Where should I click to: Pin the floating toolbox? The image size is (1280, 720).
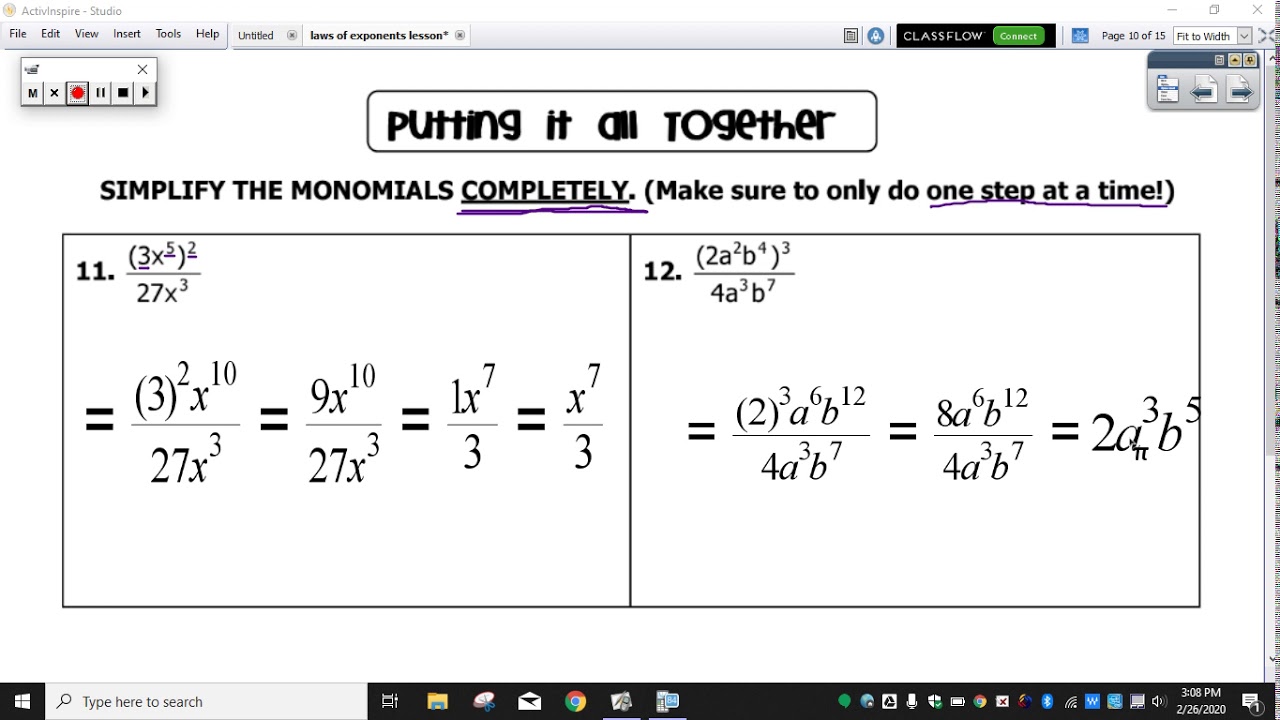click(x=1250, y=61)
